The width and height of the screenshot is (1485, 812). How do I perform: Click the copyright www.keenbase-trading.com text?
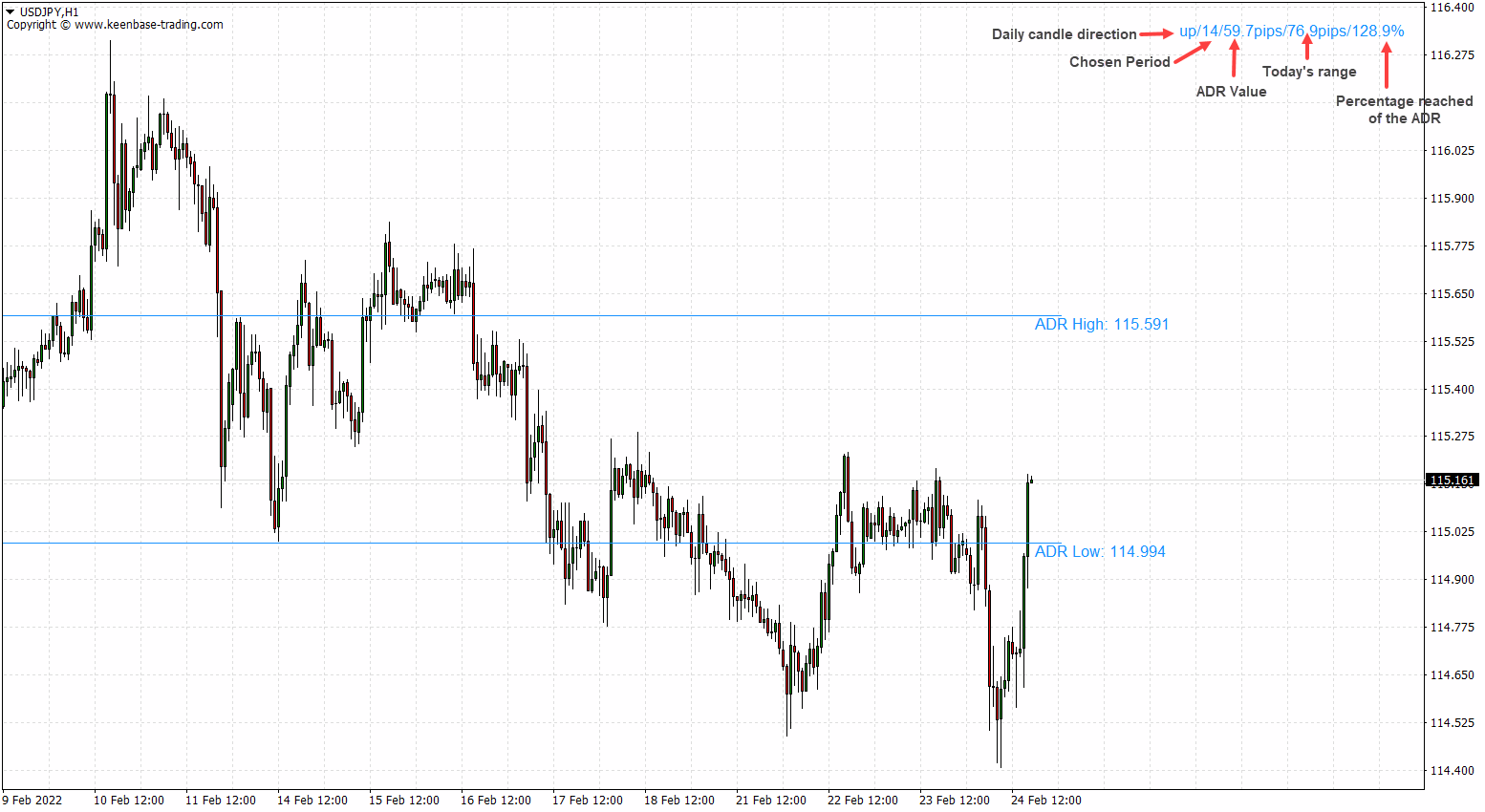coord(115,25)
